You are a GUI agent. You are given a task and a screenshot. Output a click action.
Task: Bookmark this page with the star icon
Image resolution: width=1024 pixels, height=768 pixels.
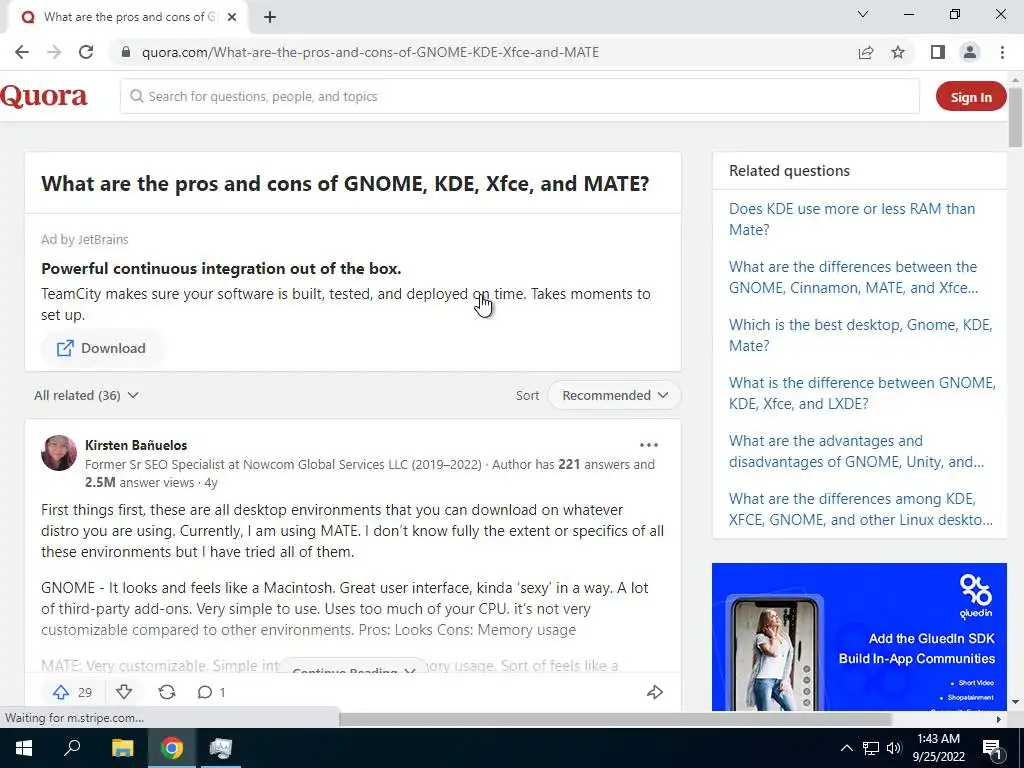click(898, 52)
